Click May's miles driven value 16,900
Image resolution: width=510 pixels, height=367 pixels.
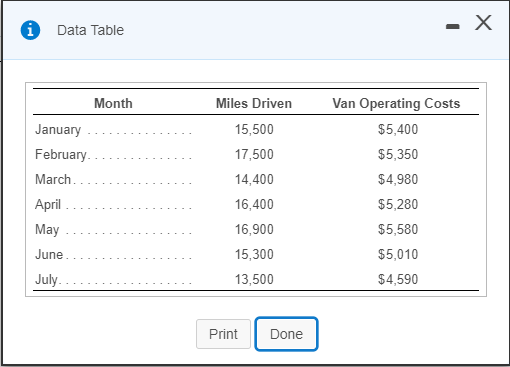(254, 229)
